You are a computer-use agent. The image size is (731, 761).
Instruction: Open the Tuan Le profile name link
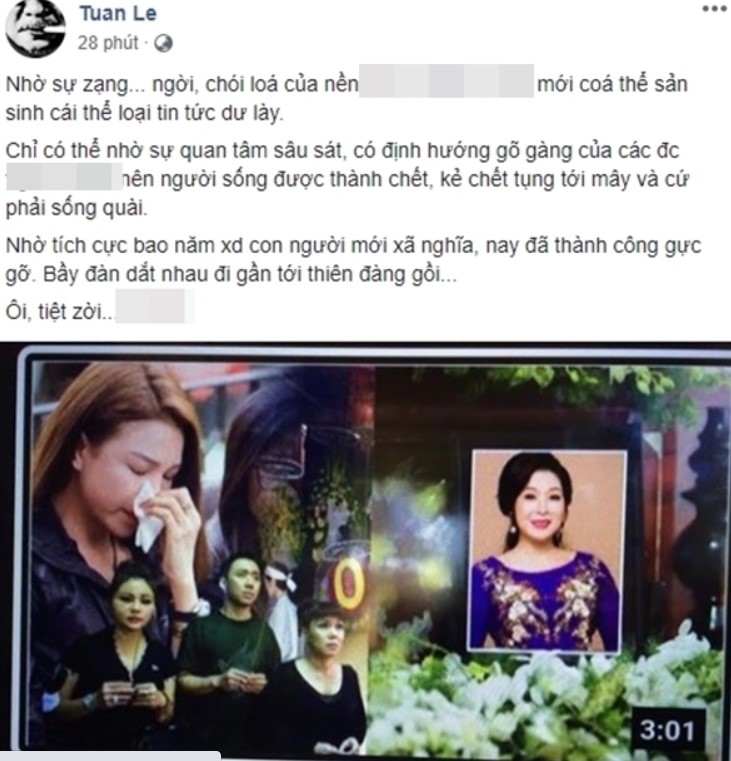tap(118, 13)
